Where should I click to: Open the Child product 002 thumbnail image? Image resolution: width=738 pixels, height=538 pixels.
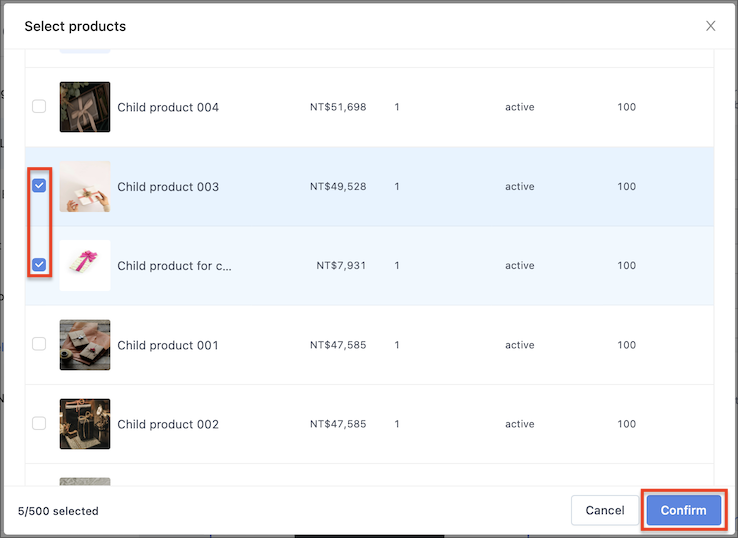pos(85,424)
